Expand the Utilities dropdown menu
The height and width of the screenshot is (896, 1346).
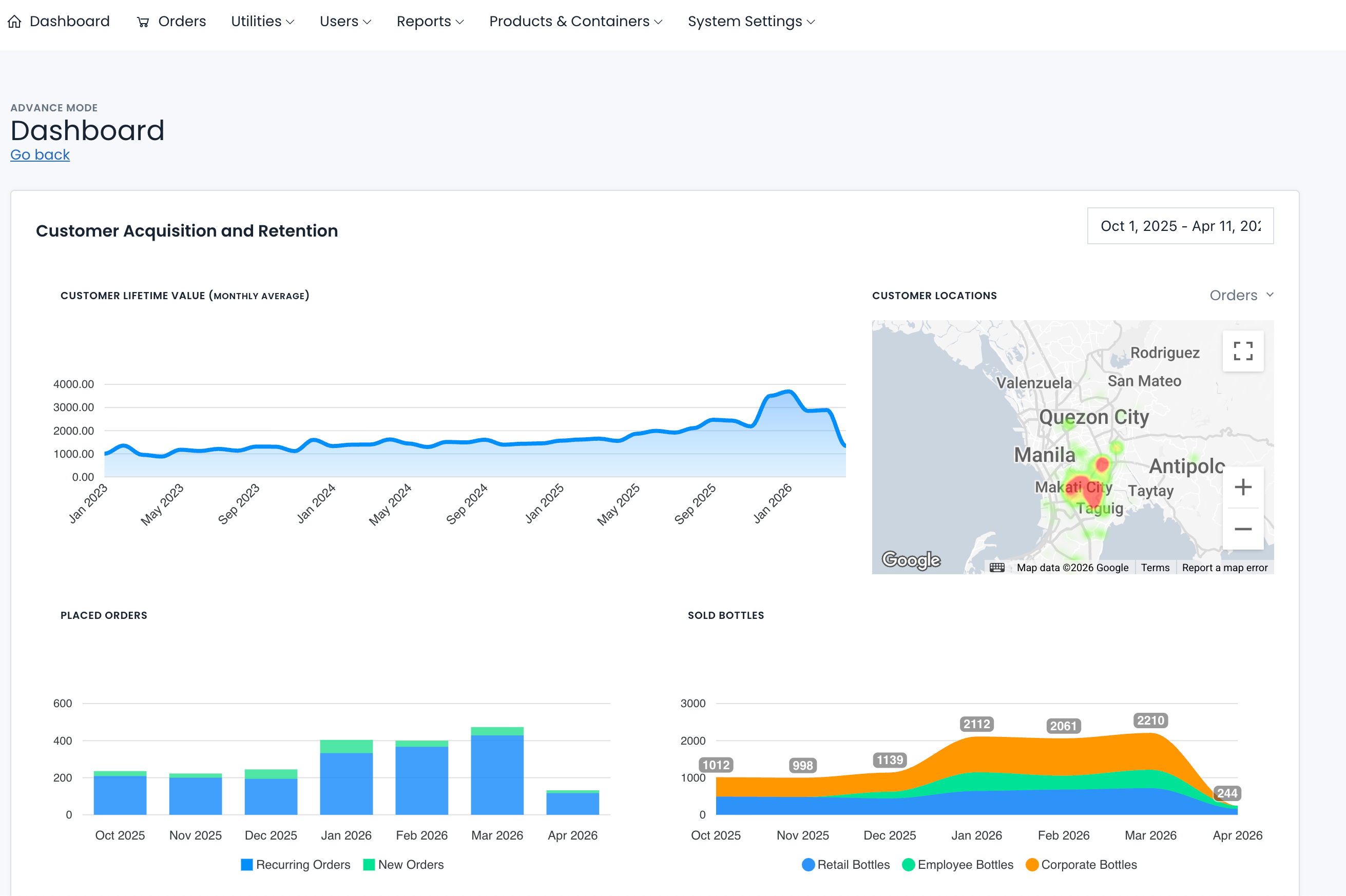click(262, 22)
